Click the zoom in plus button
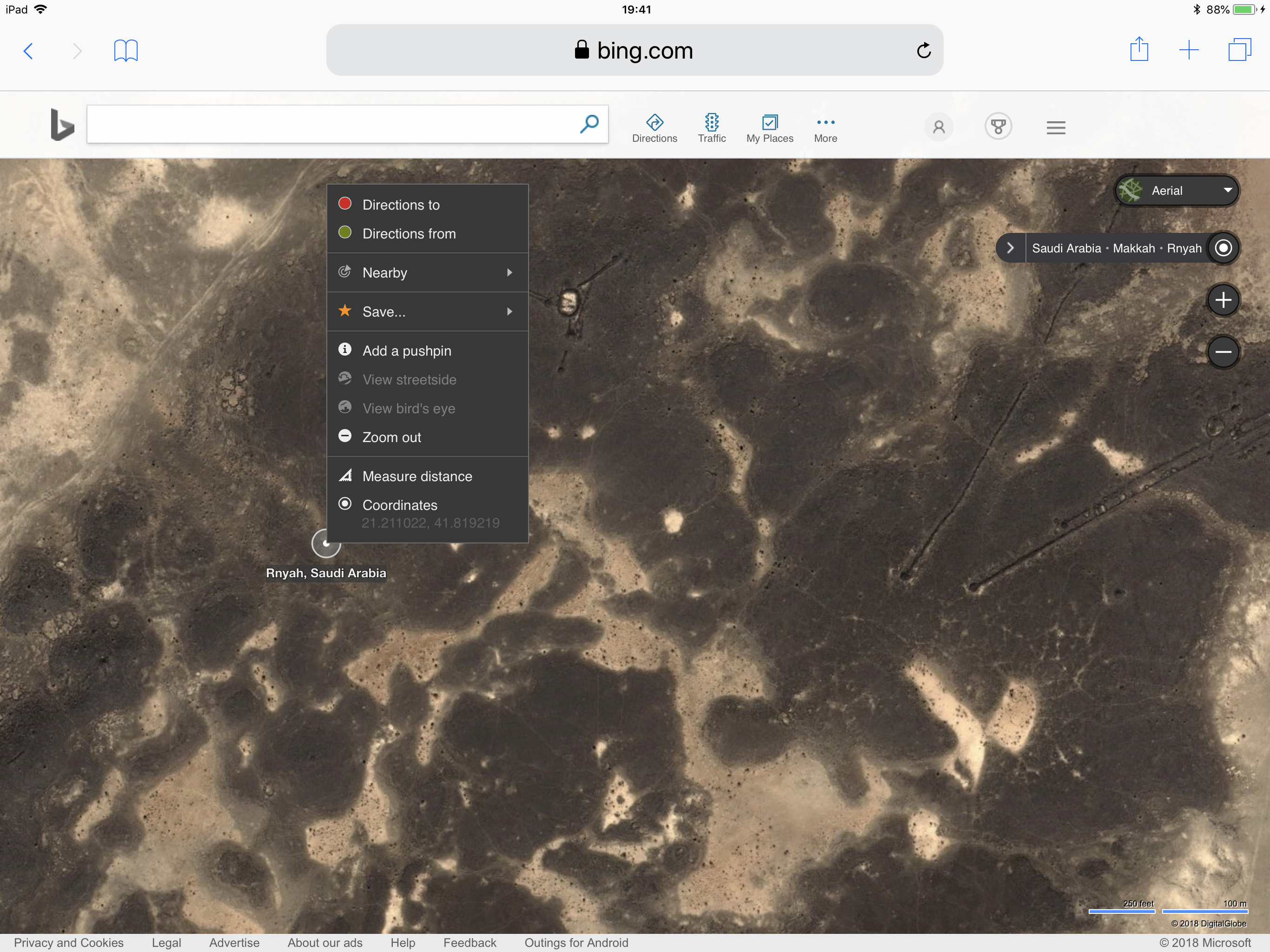Image resolution: width=1270 pixels, height=952 pixels. [1223, 300]
